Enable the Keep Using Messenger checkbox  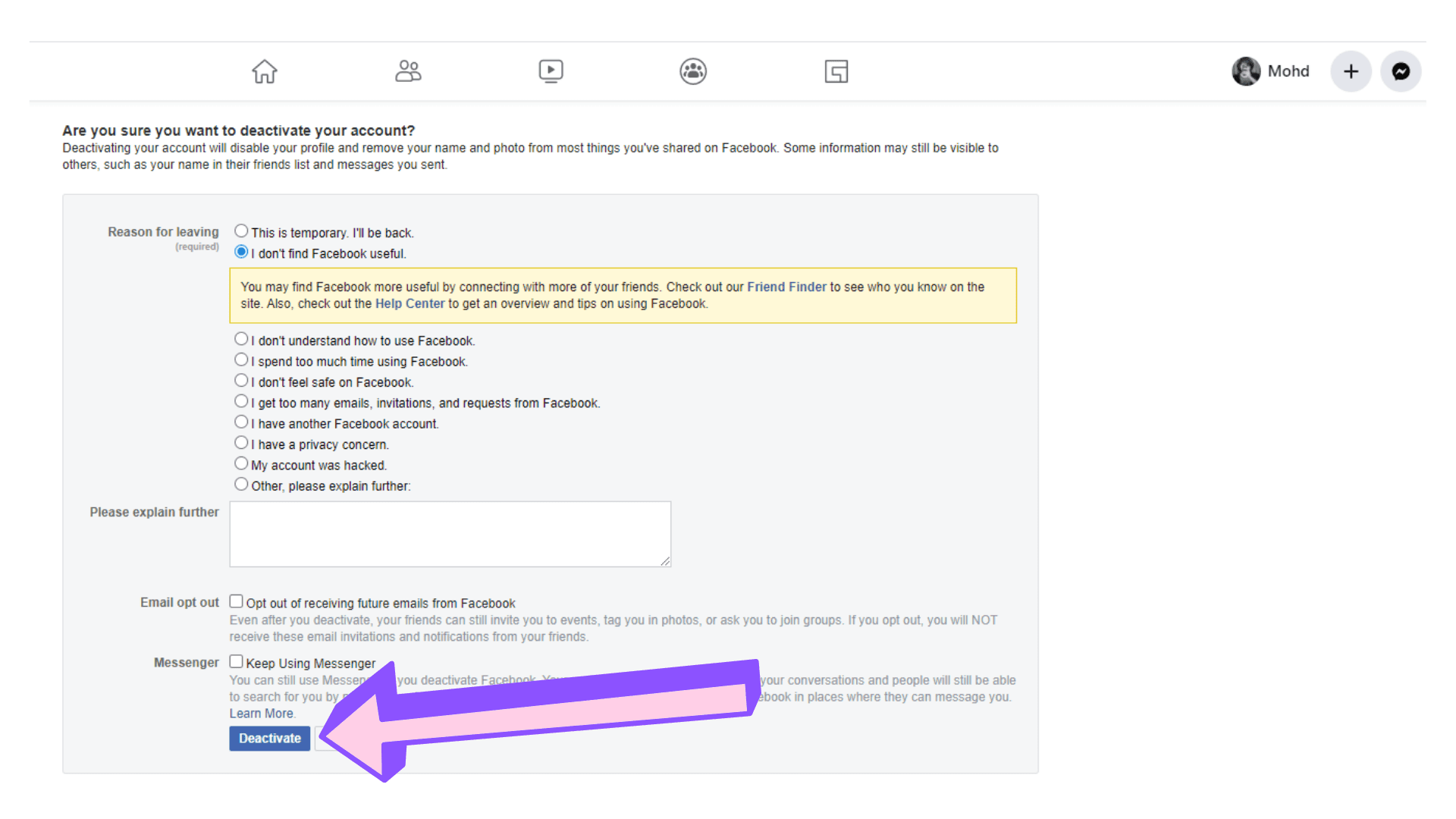tap(237, 662)
